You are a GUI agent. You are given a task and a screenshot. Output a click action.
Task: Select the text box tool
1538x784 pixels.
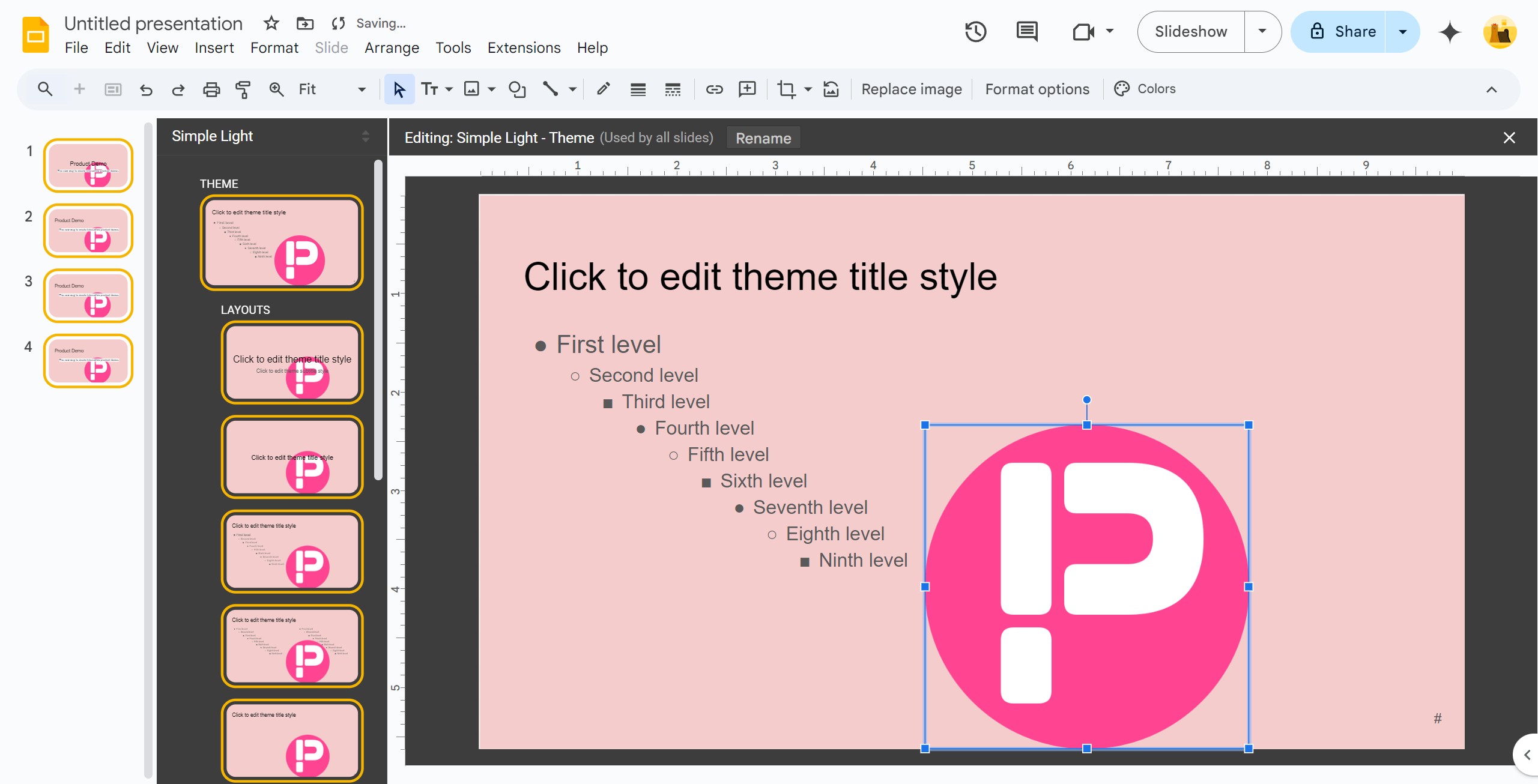point(429,89)
